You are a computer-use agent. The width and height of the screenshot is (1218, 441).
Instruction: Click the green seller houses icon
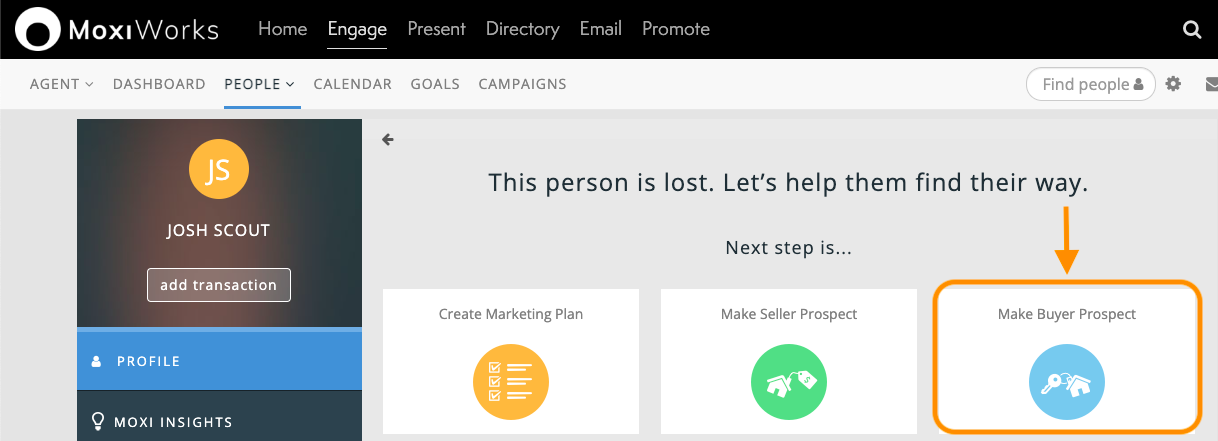789,383
